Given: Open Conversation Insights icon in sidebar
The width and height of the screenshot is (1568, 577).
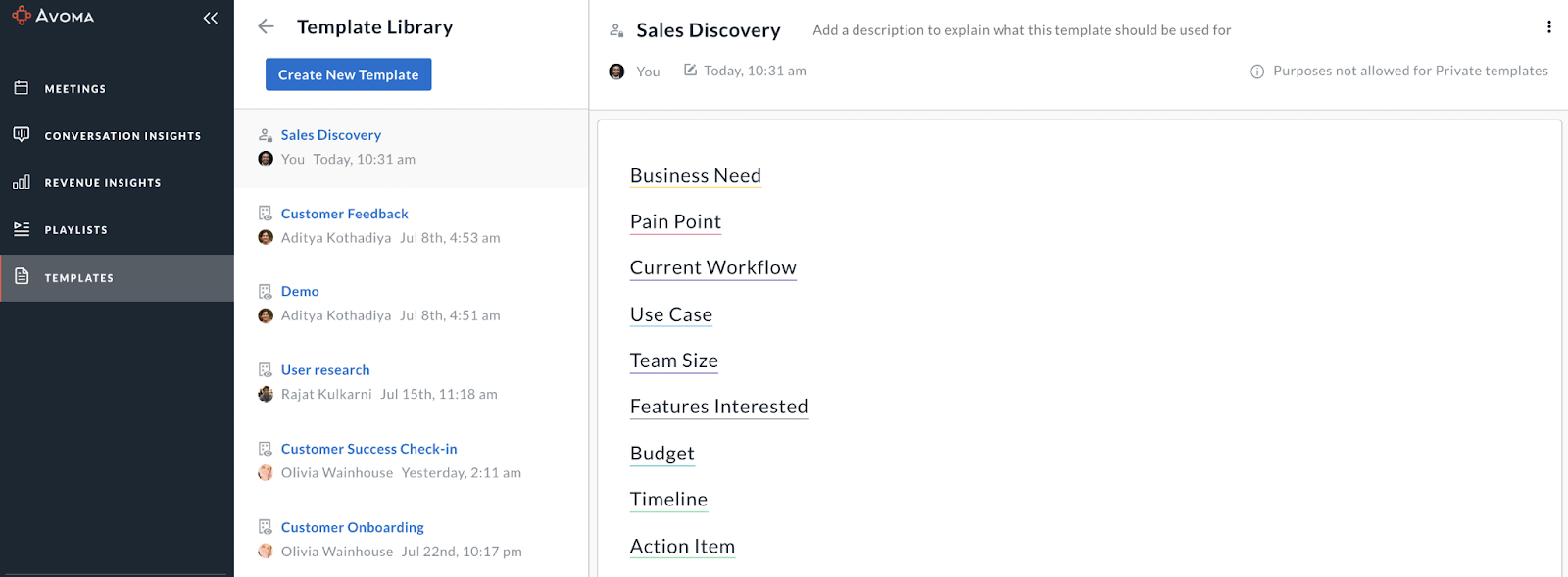Looking at the screenshot, I should (x=22, y=134).
